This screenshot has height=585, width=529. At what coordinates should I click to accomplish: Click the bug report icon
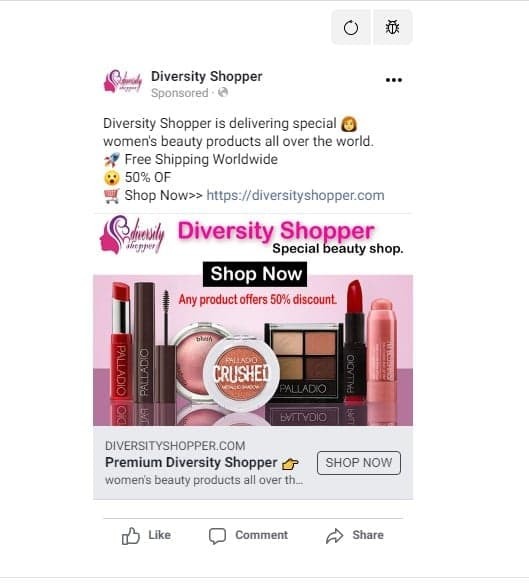click(x=392, y=28)
